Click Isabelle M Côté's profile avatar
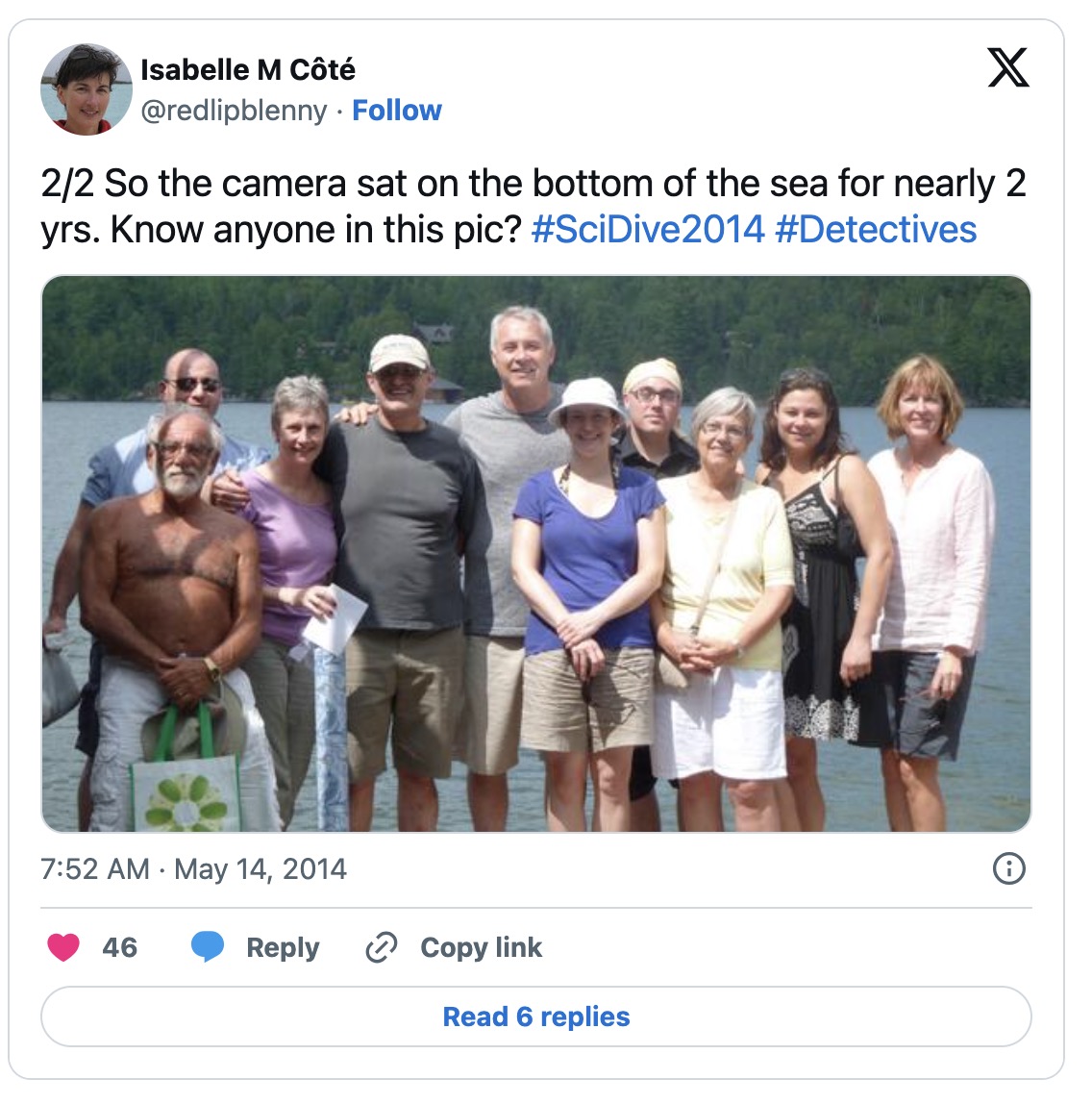This screenshot has height=1104, width=1092. pyautogui.click(x=86, y=88)
